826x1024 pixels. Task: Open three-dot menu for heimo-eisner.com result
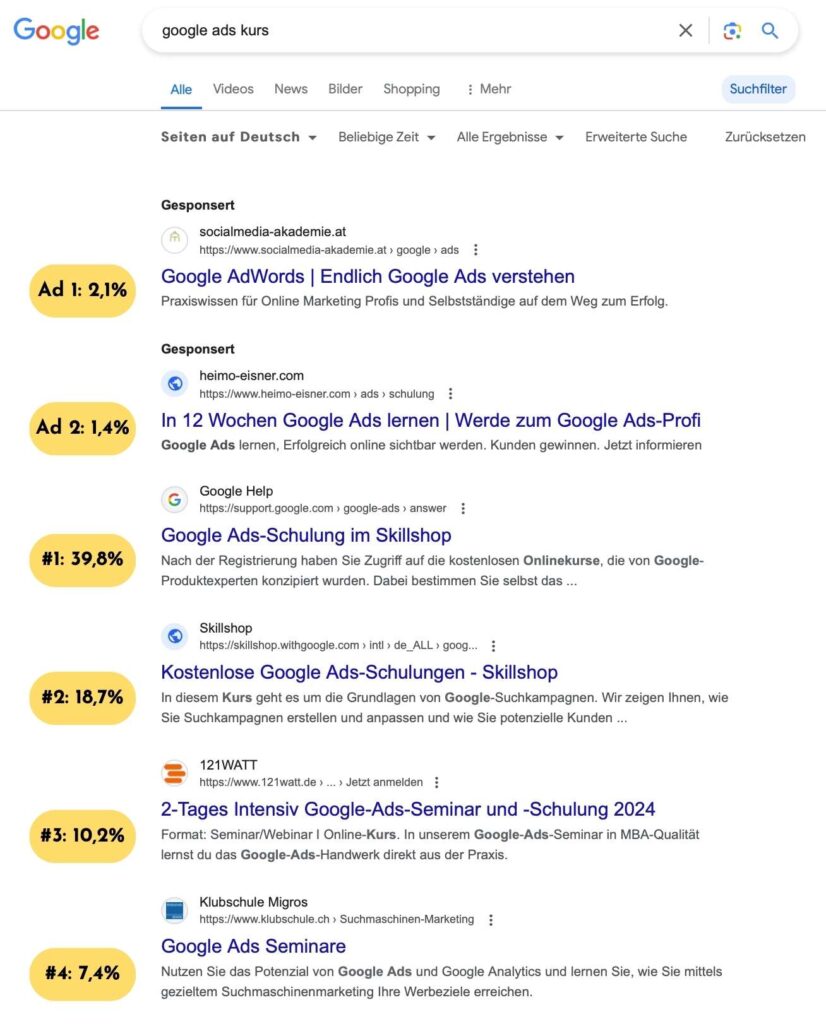tap(450, 394)
